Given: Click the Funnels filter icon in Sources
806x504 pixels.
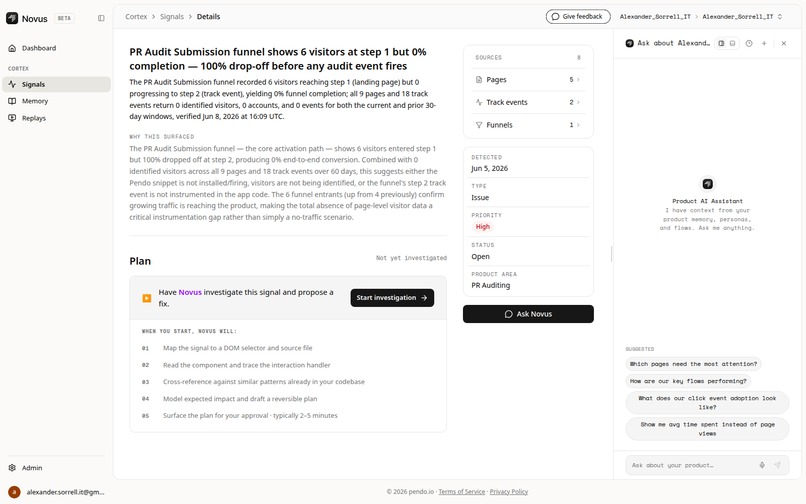Looking at the screenshot, I should click(x=479, y=125).
